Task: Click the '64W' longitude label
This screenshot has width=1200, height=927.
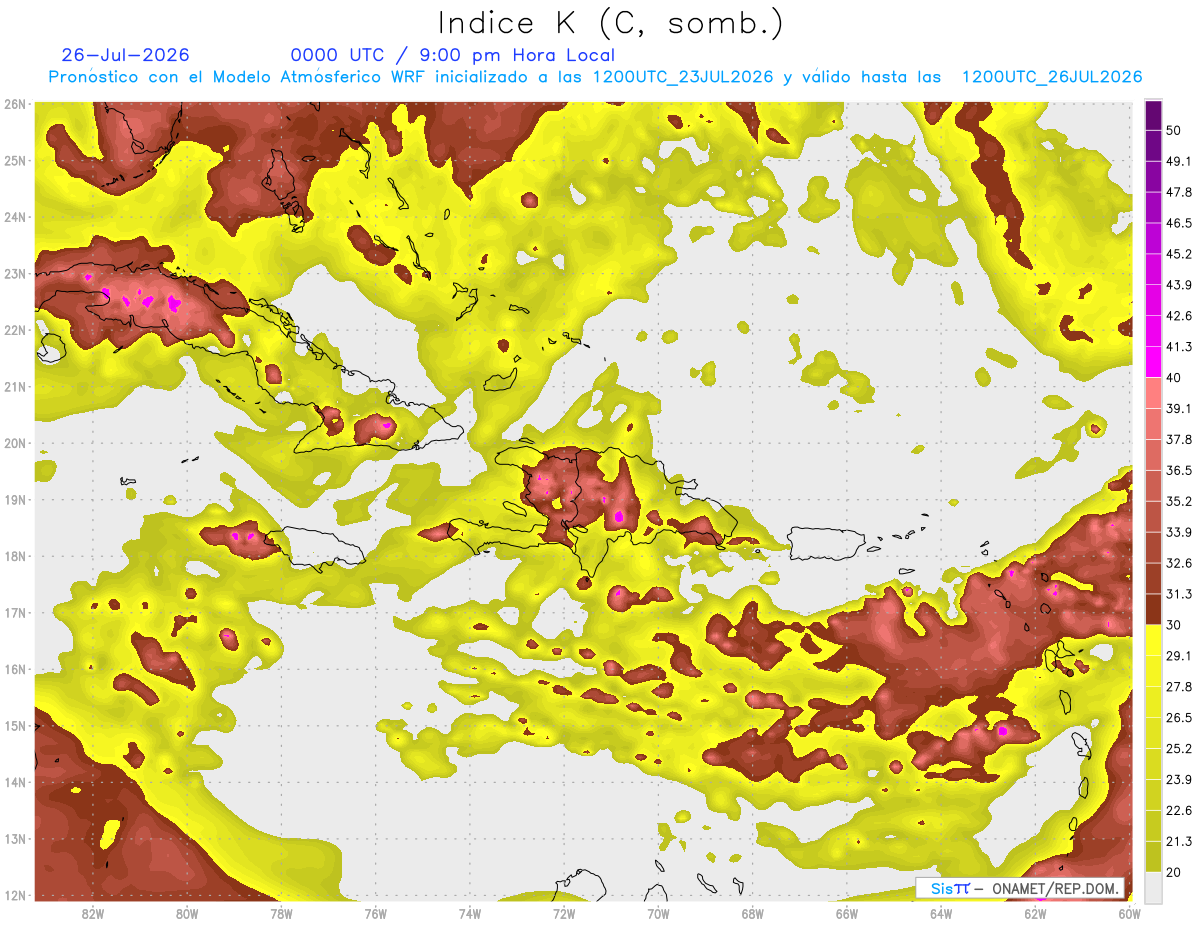Action: coord(940,913)
